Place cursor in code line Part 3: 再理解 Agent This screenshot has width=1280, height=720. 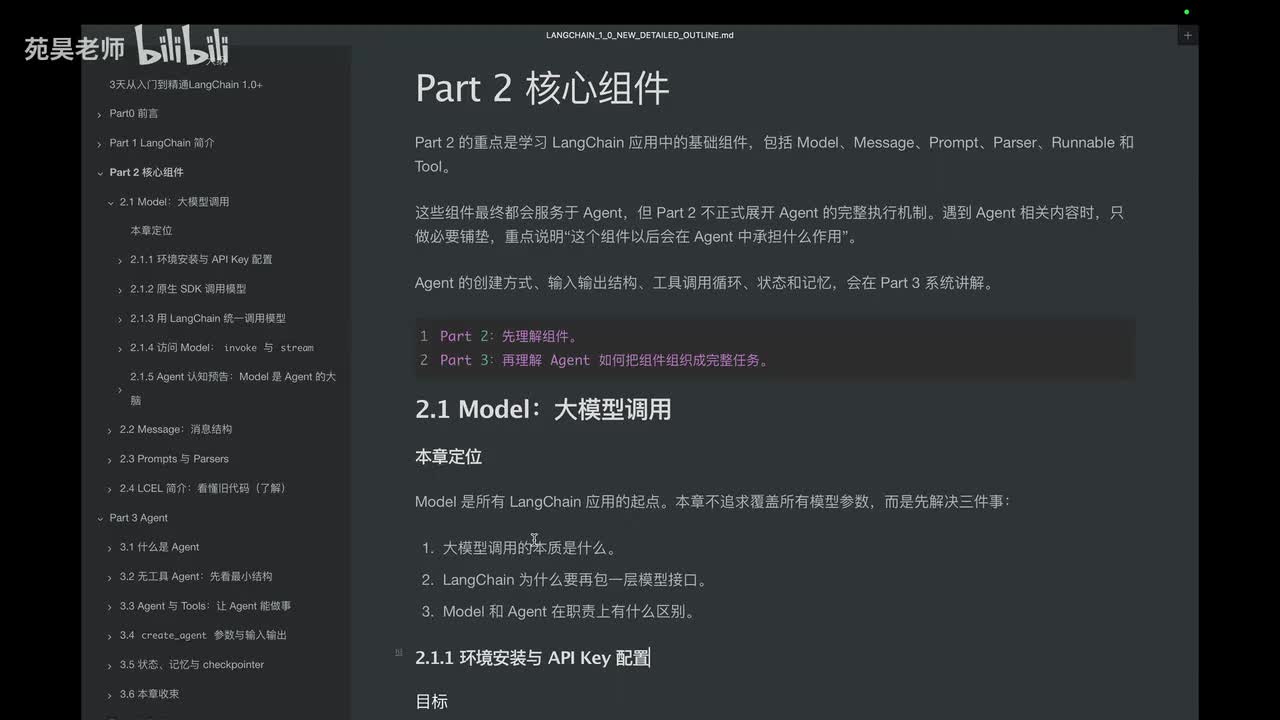coord(606,360)
